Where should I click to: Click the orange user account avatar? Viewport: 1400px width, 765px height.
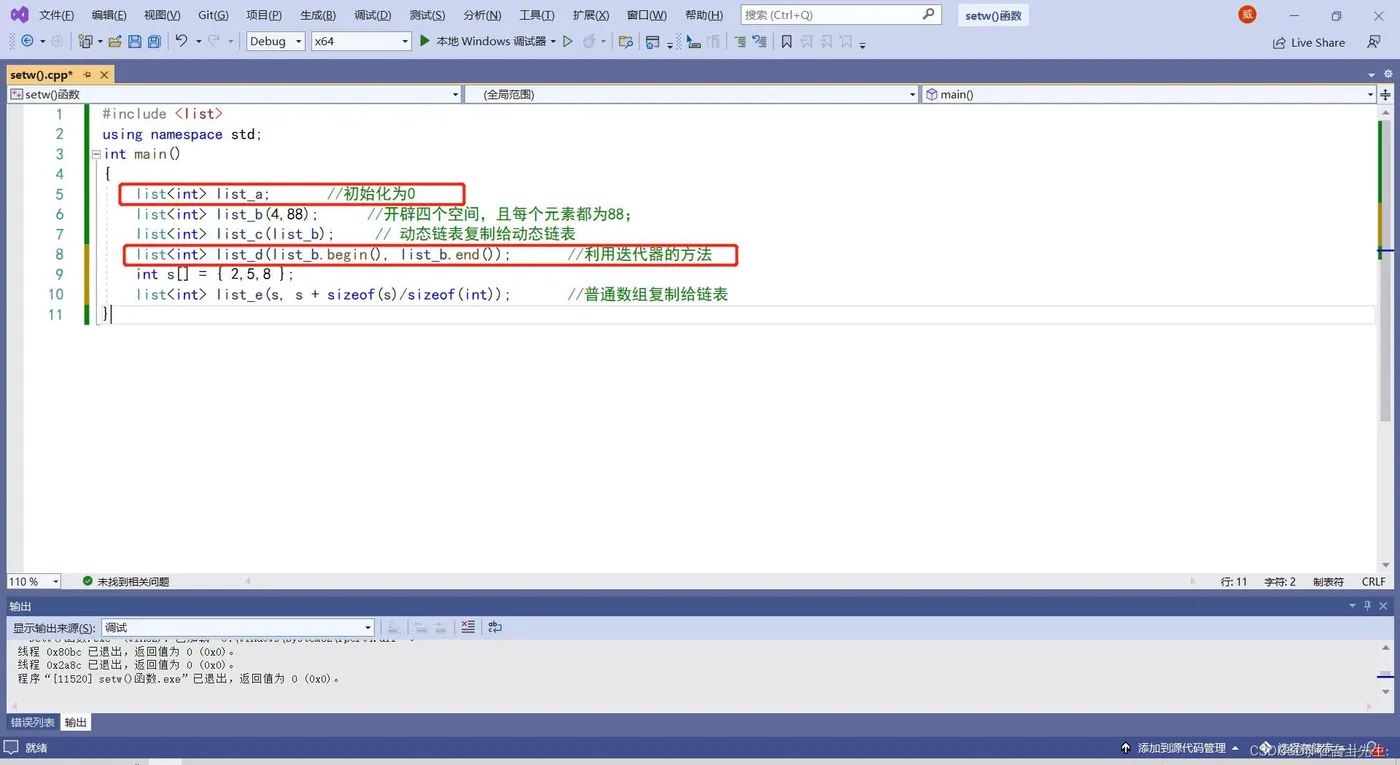tap(1247, 14)
